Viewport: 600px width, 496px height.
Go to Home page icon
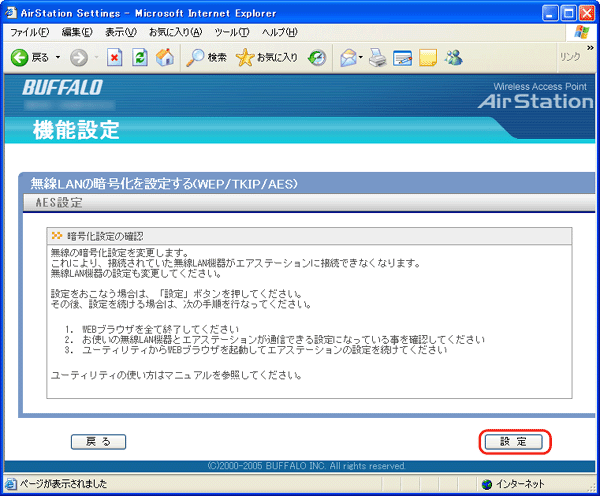[163, 58]
